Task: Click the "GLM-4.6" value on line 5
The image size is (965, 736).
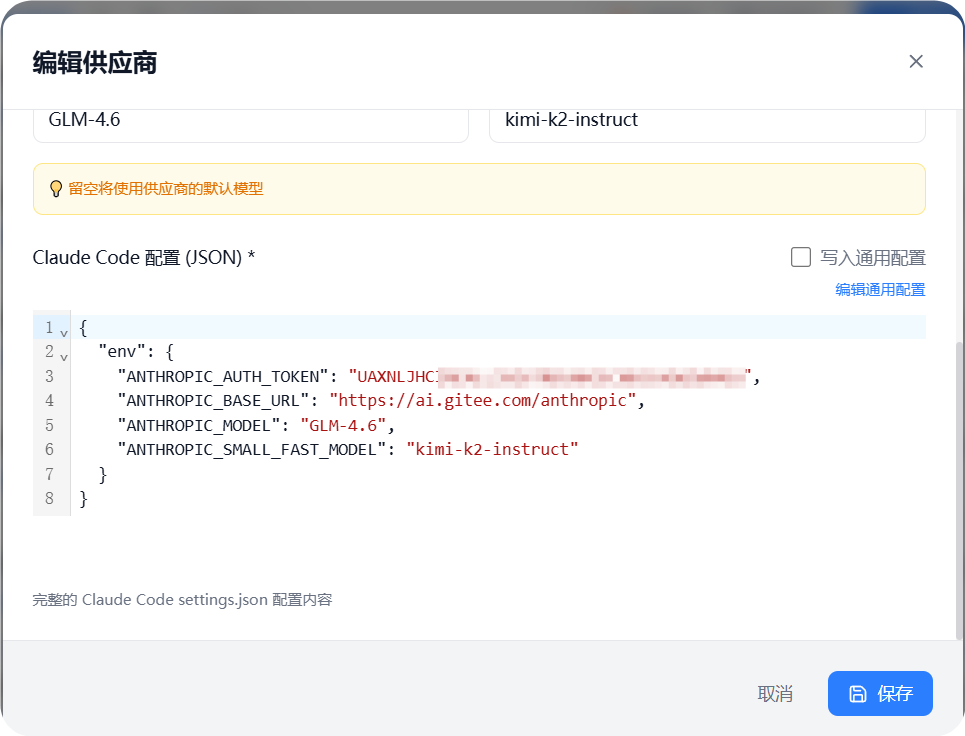Action: click(343, 425)
